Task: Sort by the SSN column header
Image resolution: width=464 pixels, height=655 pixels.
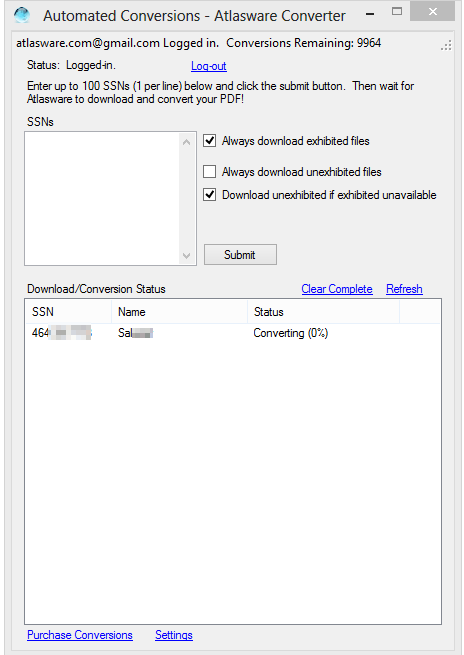Action: (69, 312)
